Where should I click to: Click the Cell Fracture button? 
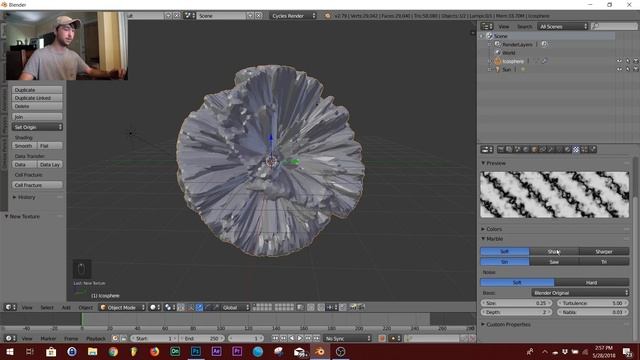point(37,185)
